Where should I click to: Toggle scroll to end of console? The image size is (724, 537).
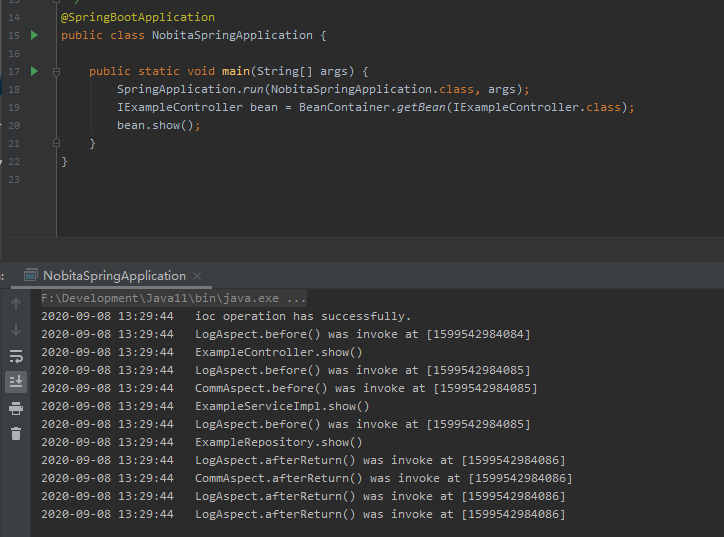coord(16,382)
